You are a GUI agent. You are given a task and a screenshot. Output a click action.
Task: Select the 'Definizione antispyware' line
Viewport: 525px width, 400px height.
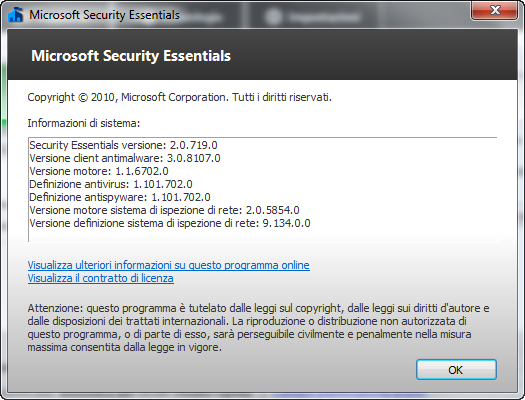[x=120, y=197]
